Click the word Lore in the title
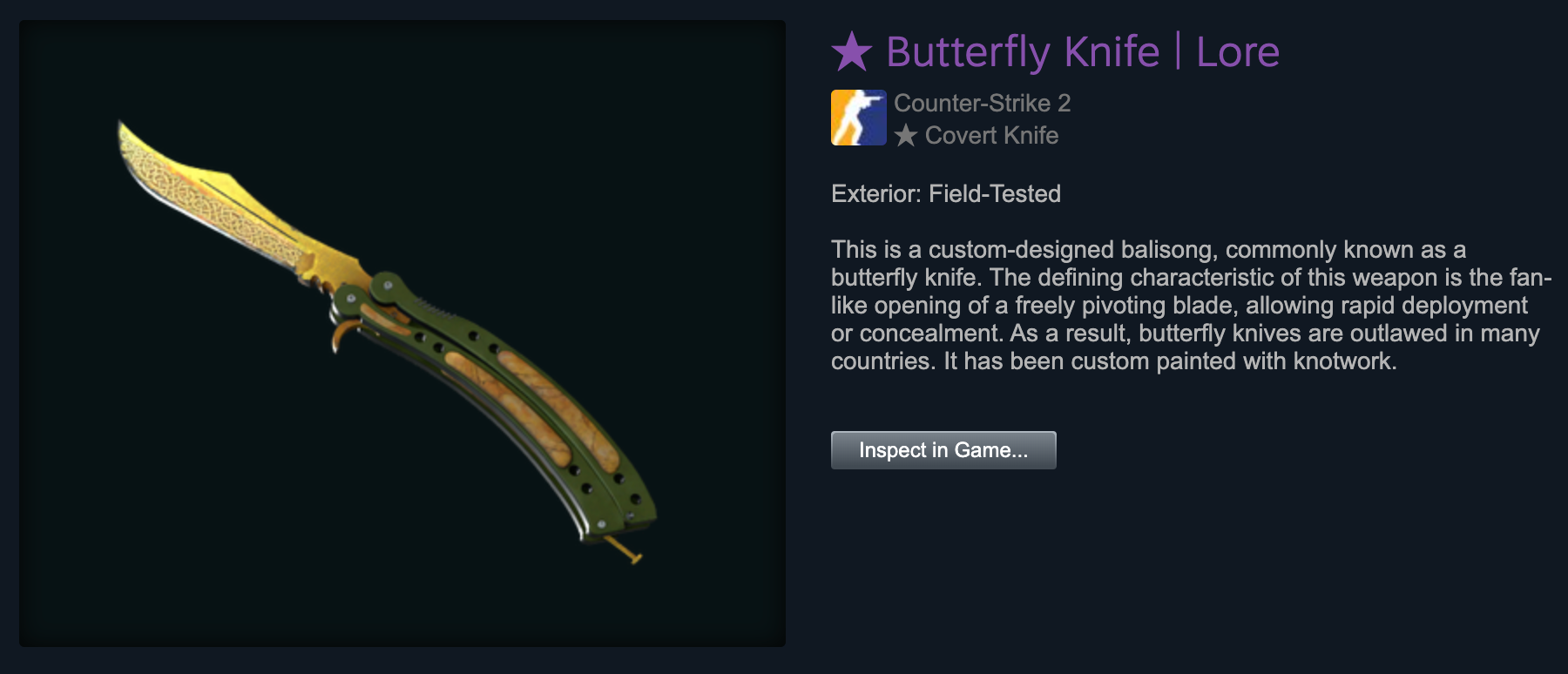1568x674 pixels. click(1238, 52)
